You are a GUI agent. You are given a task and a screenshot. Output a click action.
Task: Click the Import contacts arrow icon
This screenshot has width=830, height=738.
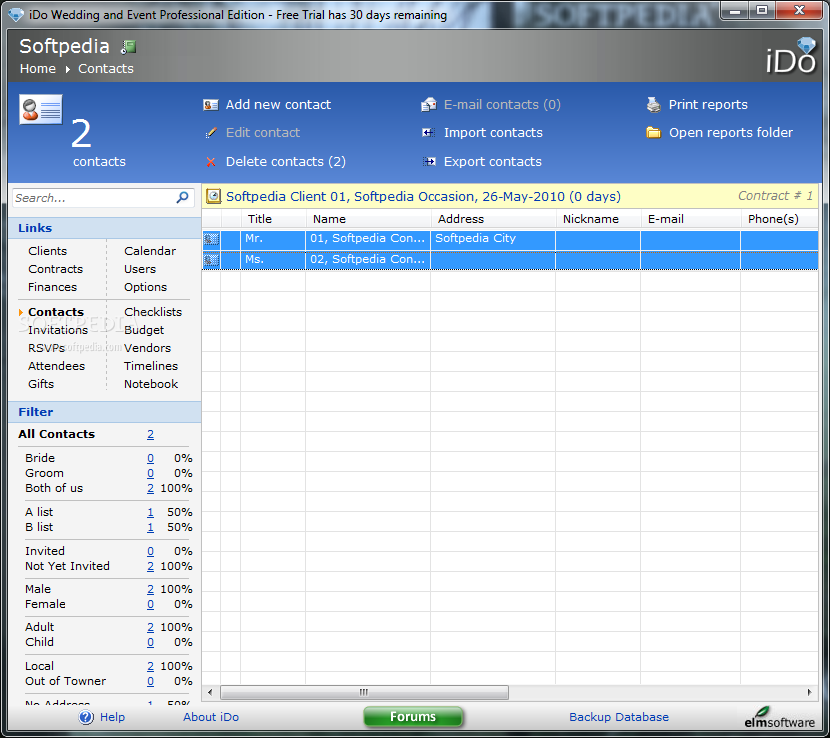tap(428, 133)
